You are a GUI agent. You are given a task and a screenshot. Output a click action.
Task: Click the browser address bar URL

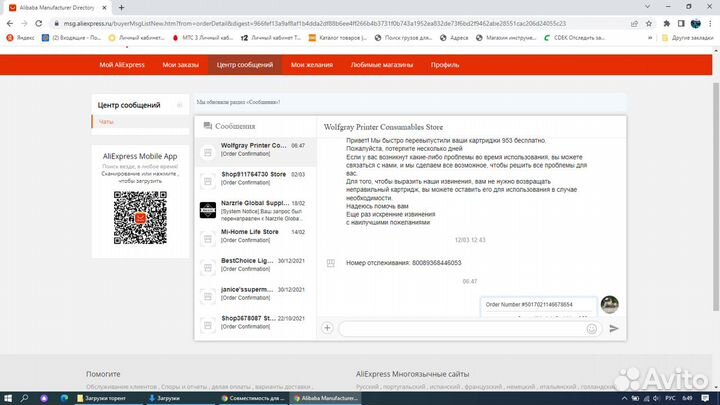pyautogui.click(x=315, y=23)
